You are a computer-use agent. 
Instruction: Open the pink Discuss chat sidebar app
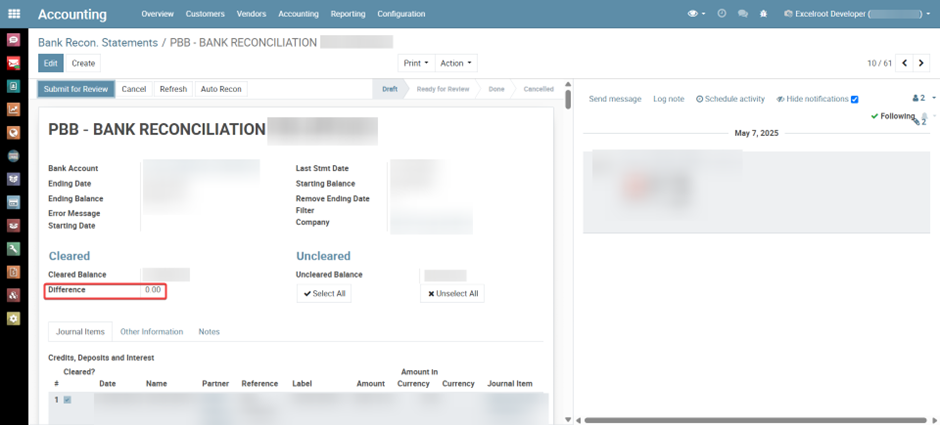(x=13, y=40)
